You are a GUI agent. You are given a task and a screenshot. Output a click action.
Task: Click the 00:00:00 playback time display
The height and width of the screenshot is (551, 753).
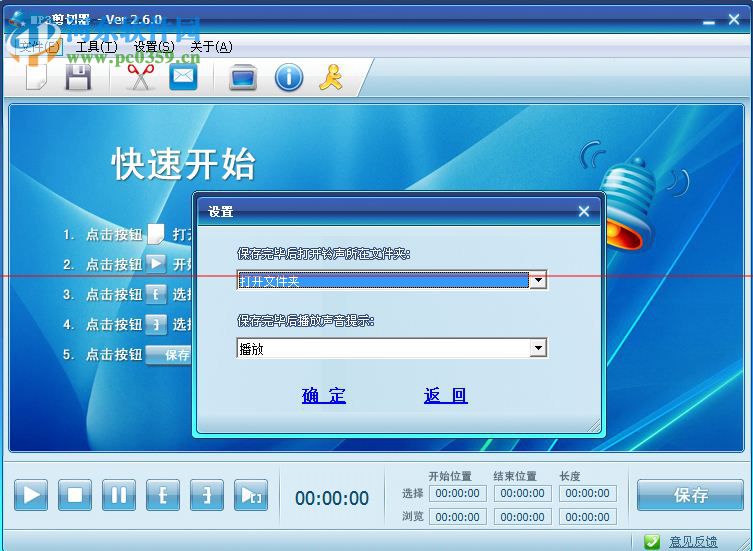coord(332,499)
